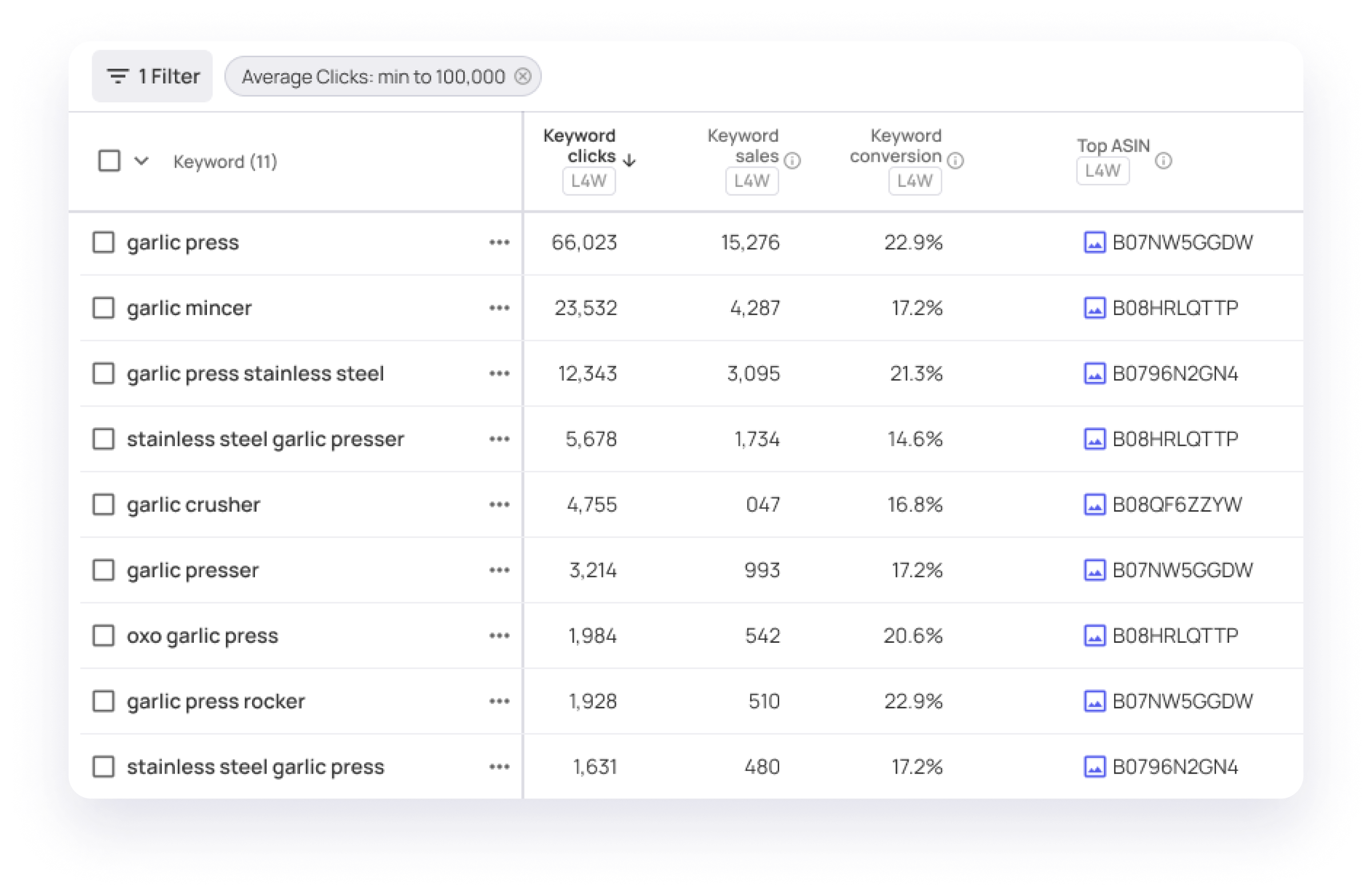Screen dimensions: 1372x895
Task: Open the 1 Filter button
Action: click(x=152, y=76)
